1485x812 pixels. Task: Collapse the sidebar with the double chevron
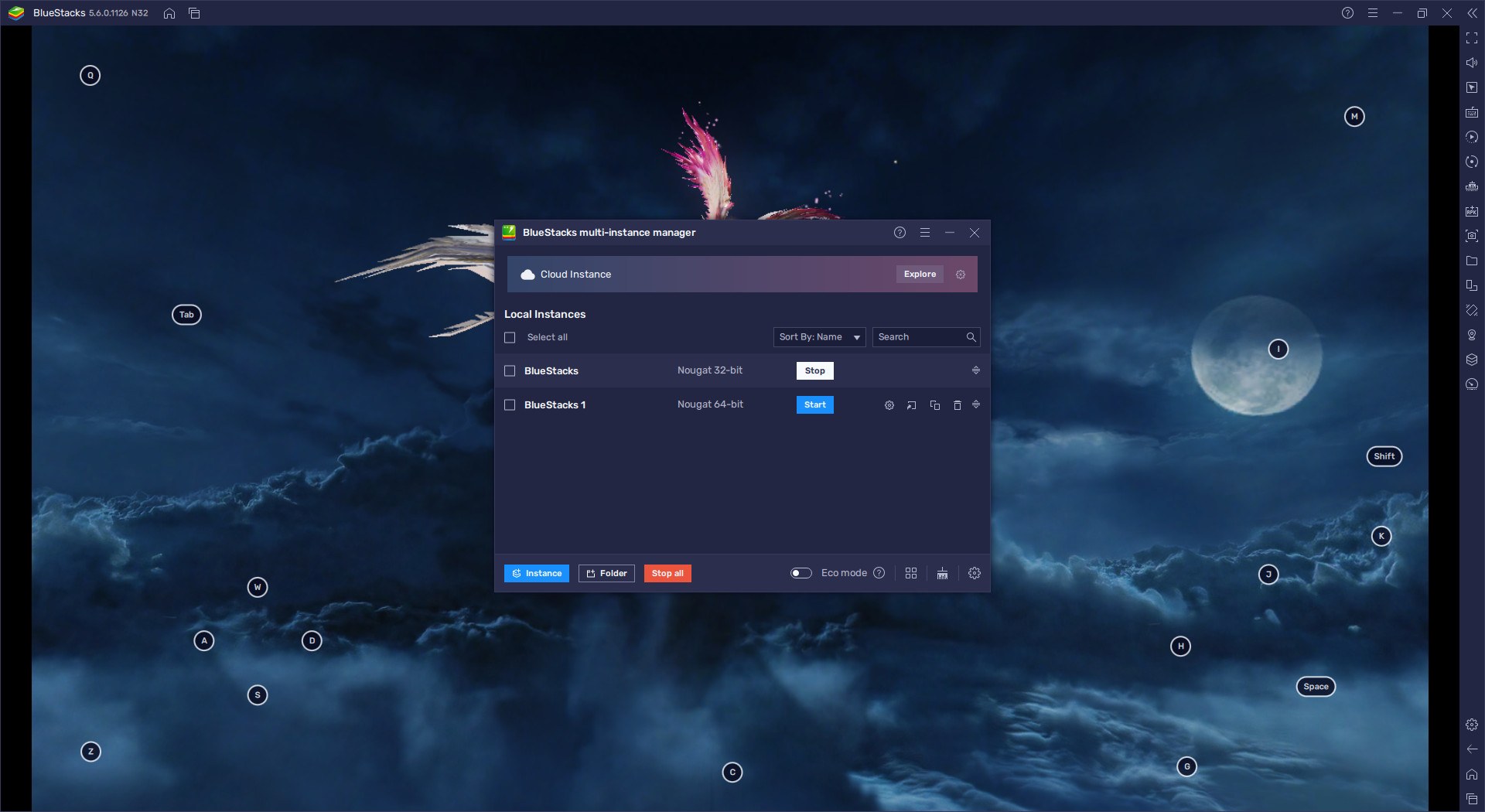[x=1472, y=13]
